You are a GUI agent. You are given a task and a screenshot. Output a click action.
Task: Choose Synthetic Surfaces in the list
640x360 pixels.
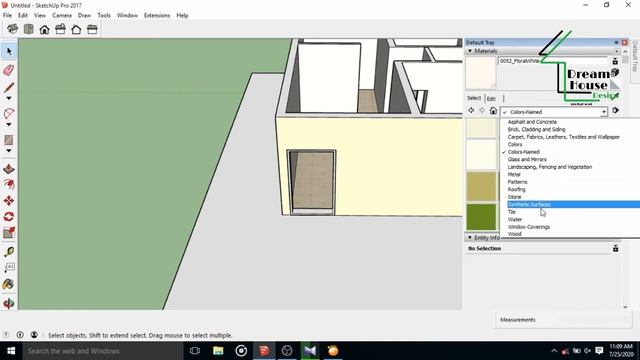573,204
